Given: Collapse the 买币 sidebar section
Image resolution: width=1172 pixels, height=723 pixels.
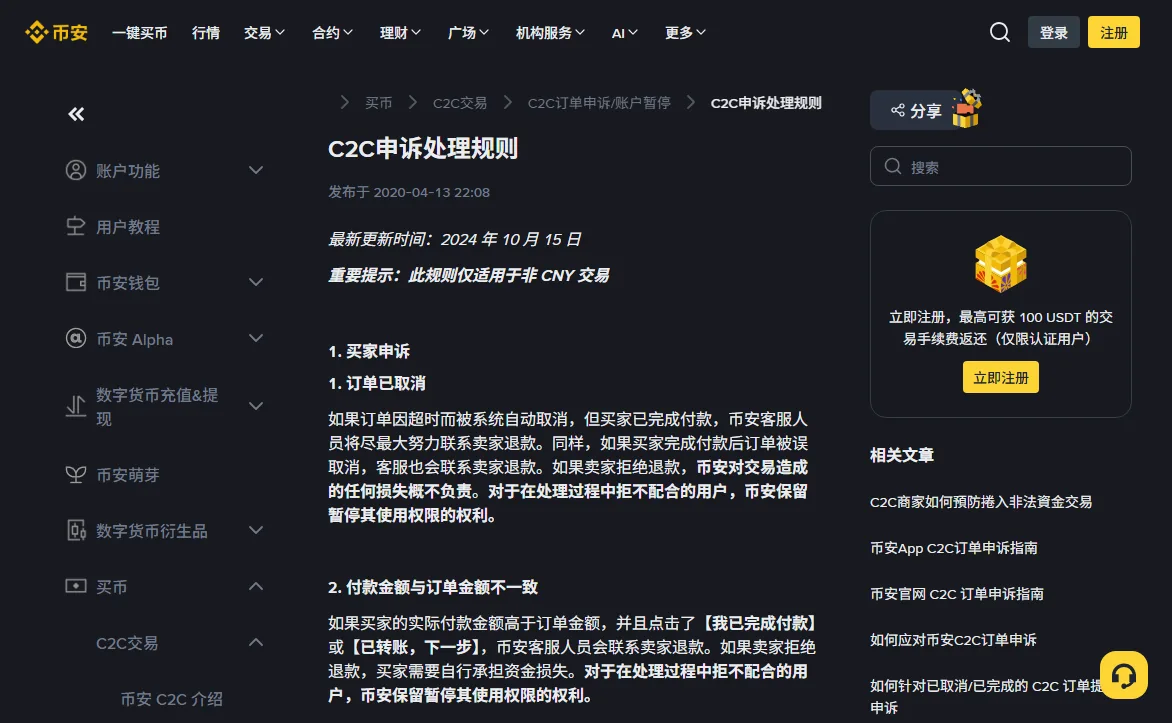Looking at the screenshot, I should [256, 586].
